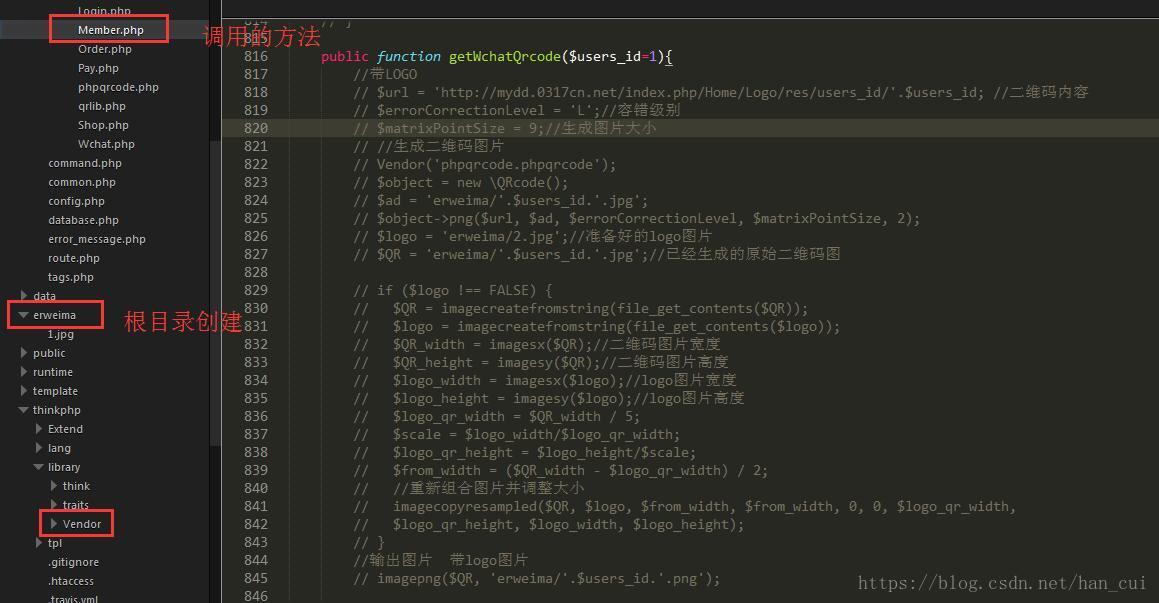Open tags.php file
Viewport: 1159px width, 603px height.
pyautogui.click(x=71, y=277)
